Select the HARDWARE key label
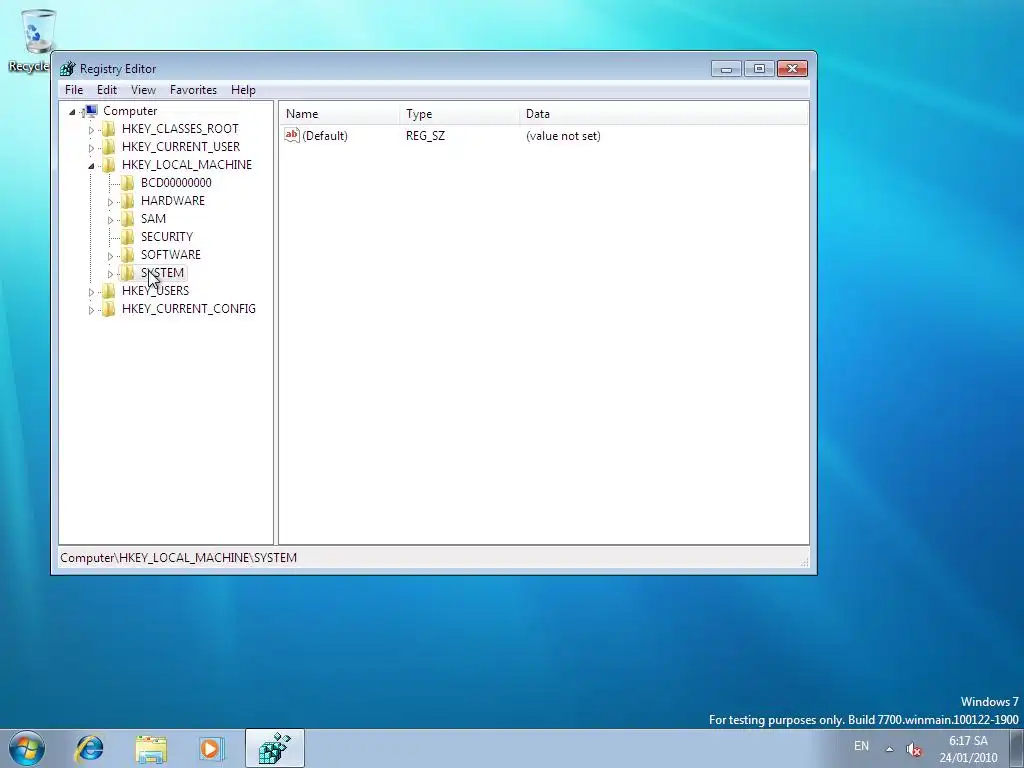The width and height of the screenshot is (1024, 768). (x=173, y=200)
